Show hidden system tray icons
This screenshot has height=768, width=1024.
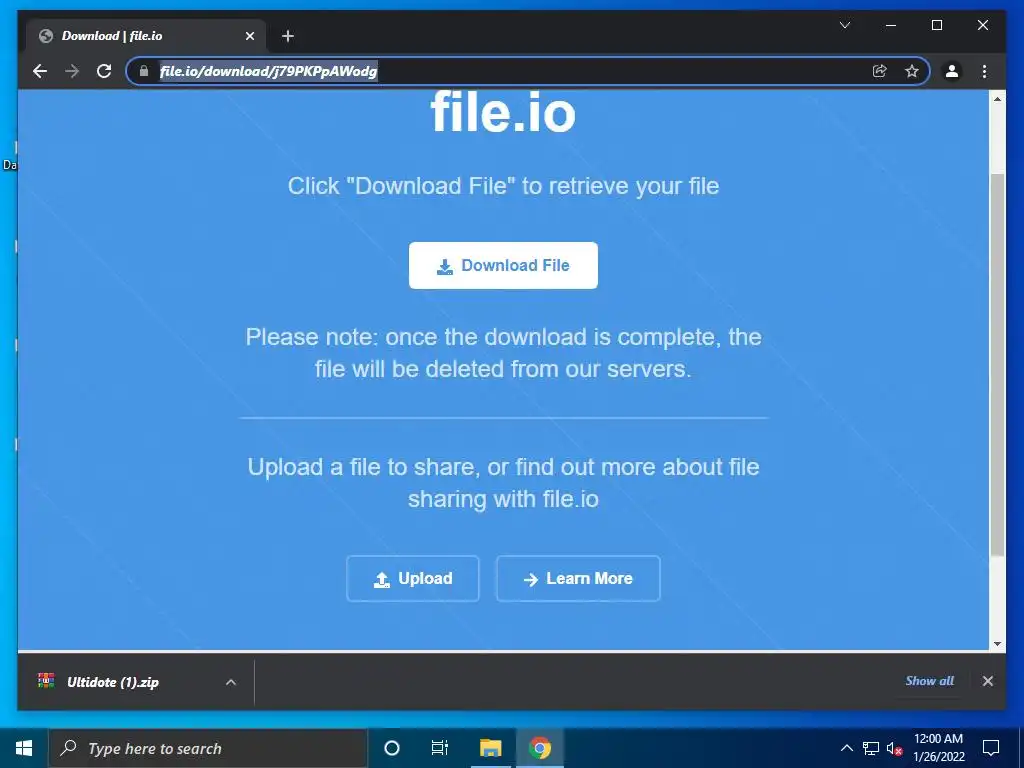tap(846, 748)
